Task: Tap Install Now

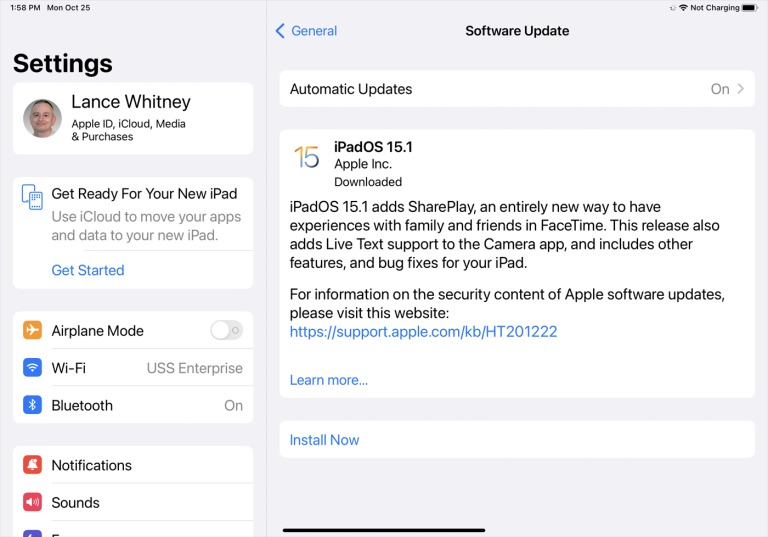Action: click(x=324, y=439)
